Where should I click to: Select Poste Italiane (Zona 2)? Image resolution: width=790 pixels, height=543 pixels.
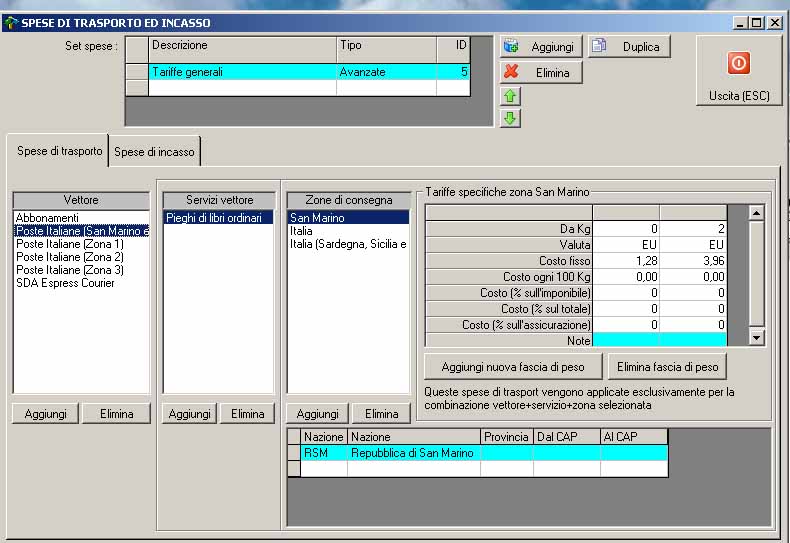pyautogui.click(x=82, y=257)
